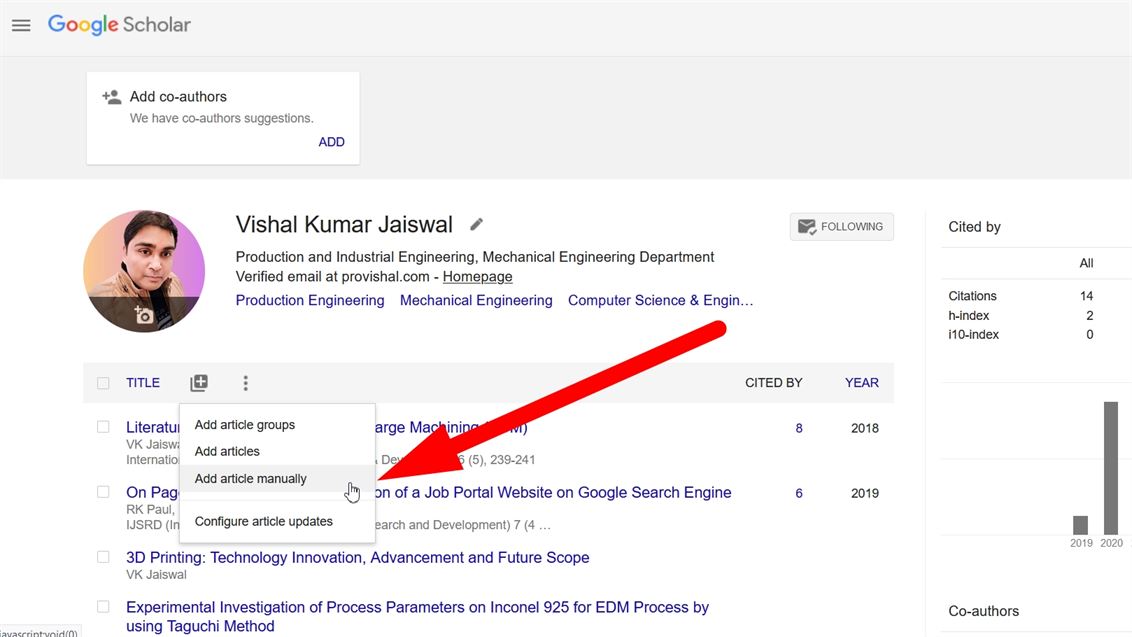The width and height of the screenshot is (1132, 637).
Task: Select Configure article updates entry
Action: click(277, 521)
